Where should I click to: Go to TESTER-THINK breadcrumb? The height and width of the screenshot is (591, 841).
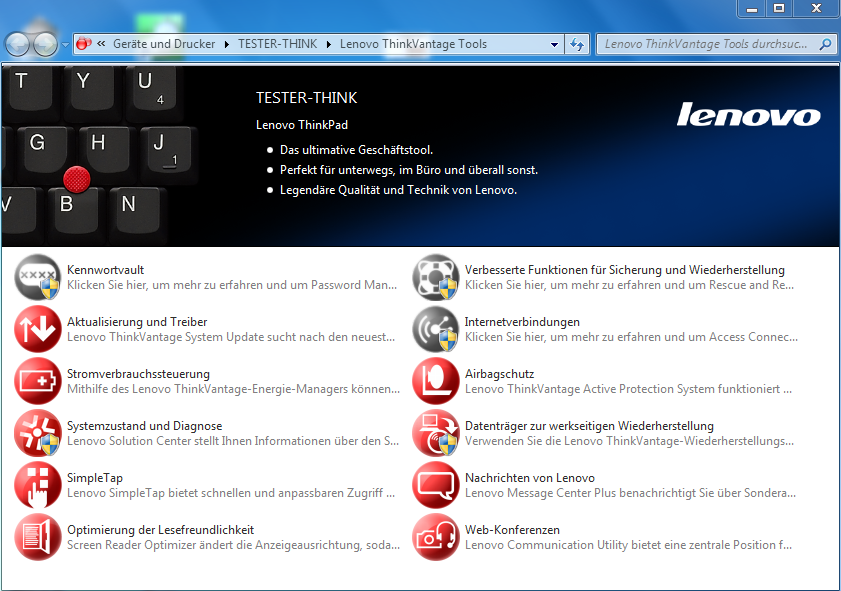pyautogui.click(x=277, y=44)
